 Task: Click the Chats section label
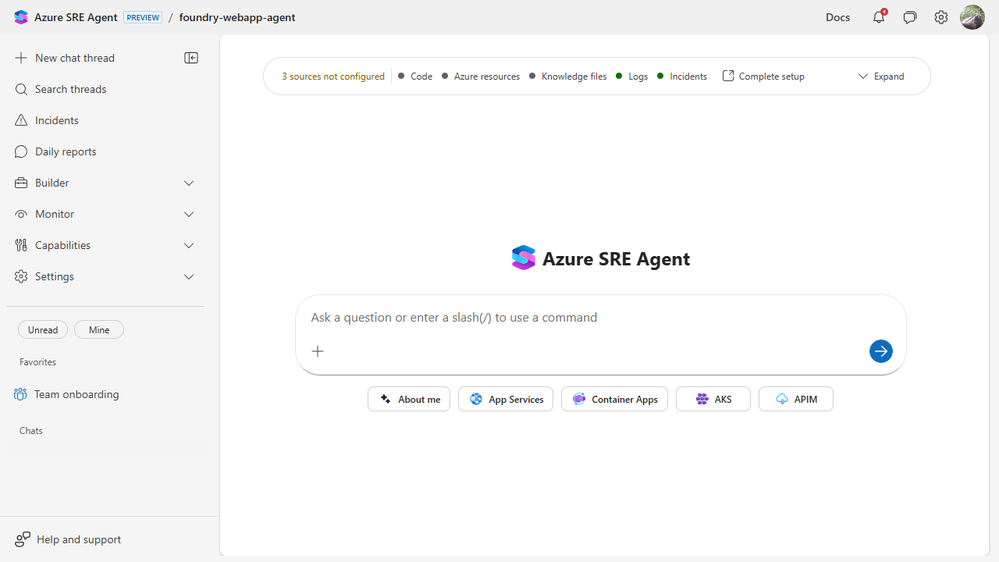tap(31, 431)
